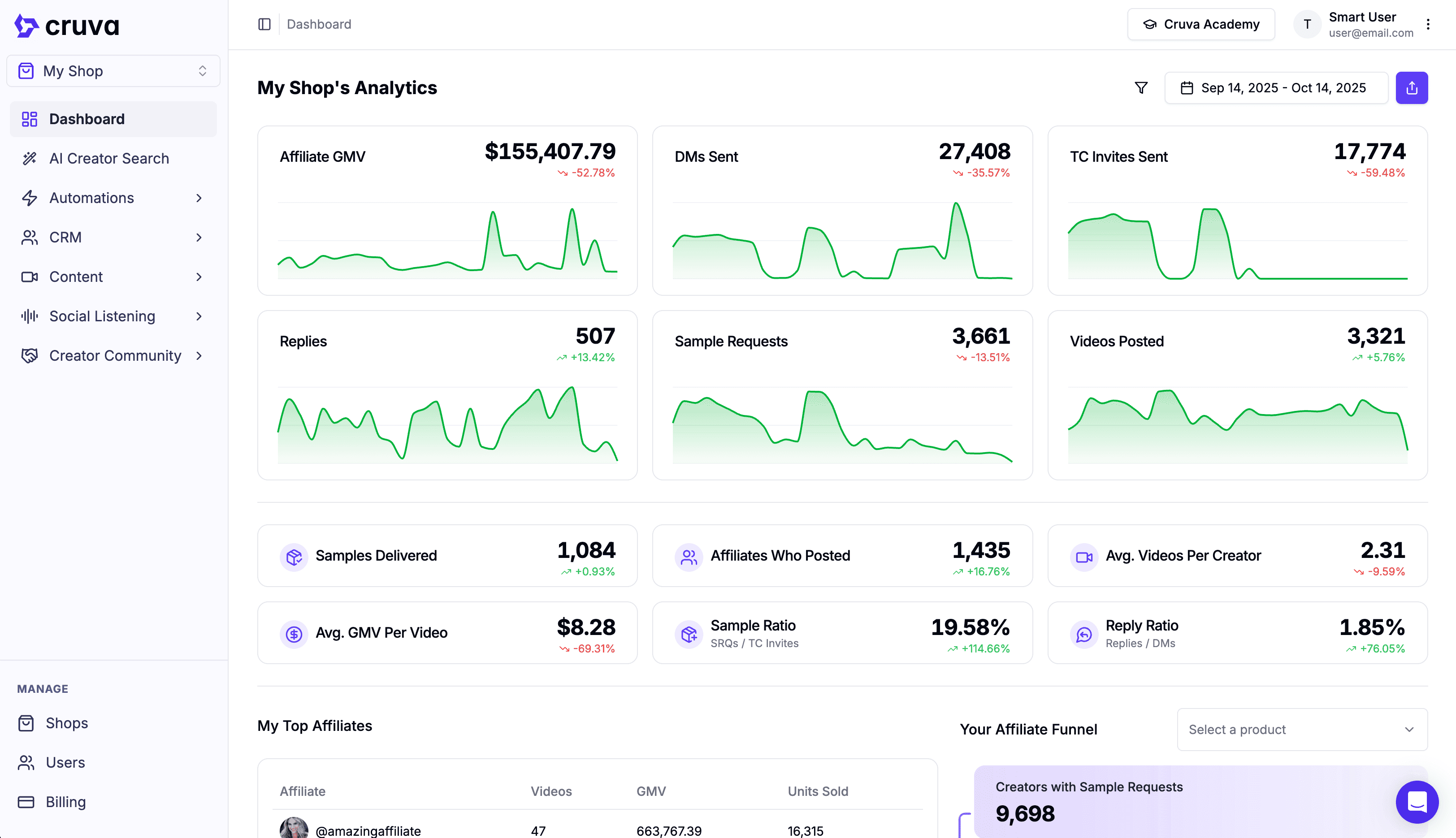Click the Cruva logo
The height and width of the screenshot is (838, 1456).
tap(67, 26)
